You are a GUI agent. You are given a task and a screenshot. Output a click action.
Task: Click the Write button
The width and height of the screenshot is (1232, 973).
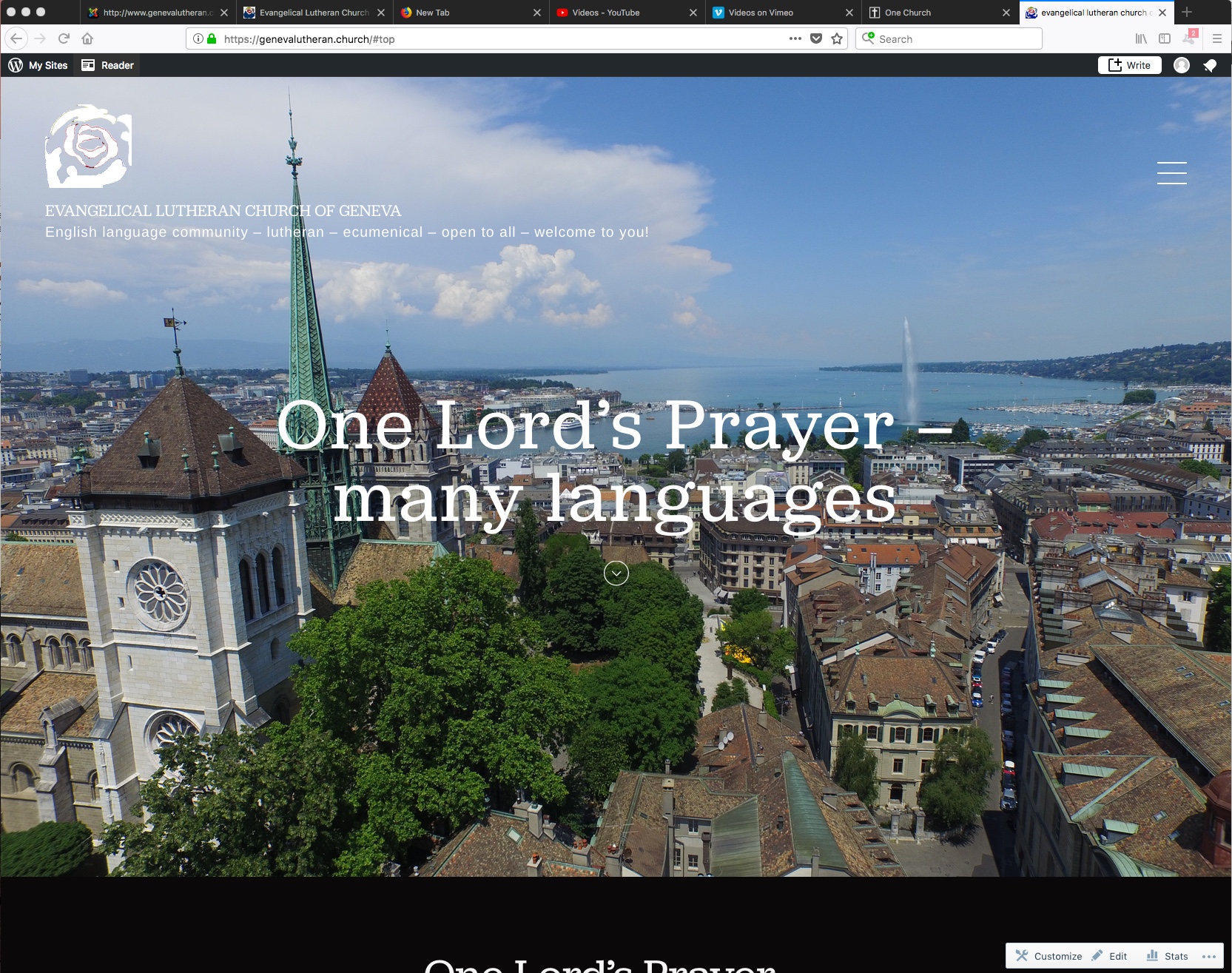pyautogui.click(x=1129, y=66)
